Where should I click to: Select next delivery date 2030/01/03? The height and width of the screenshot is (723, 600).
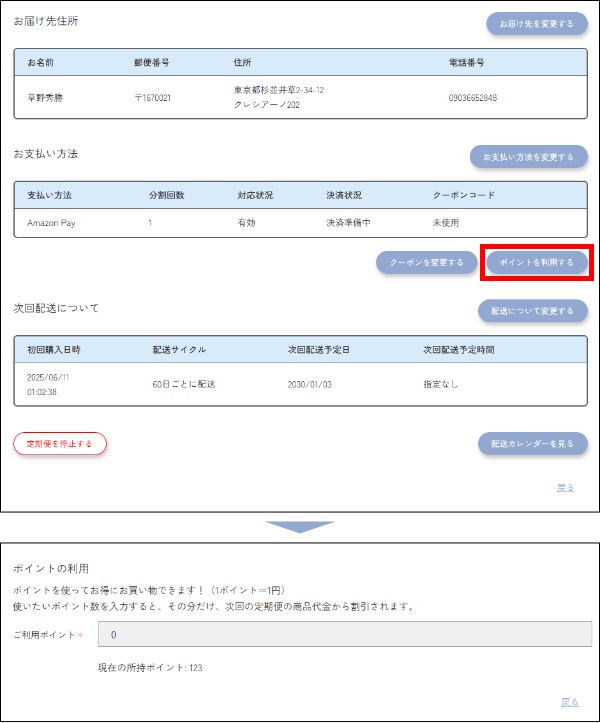point(309,384)
